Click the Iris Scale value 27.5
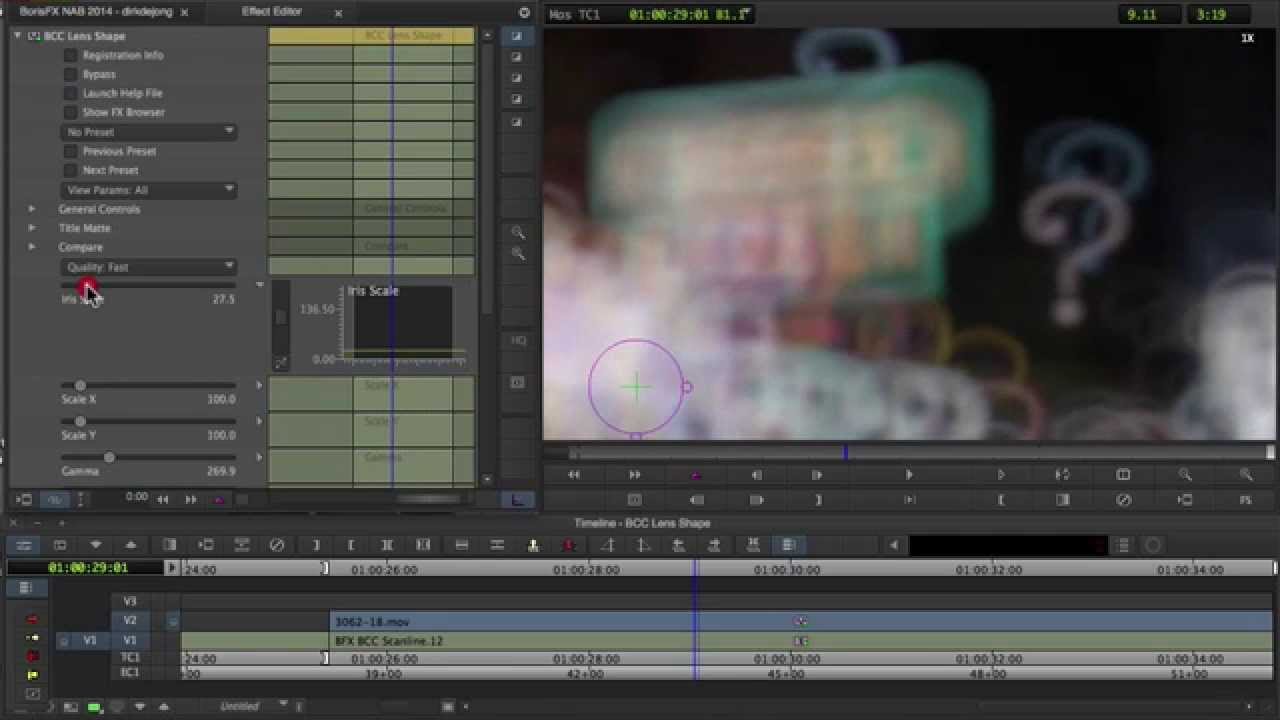 [223, 299]
